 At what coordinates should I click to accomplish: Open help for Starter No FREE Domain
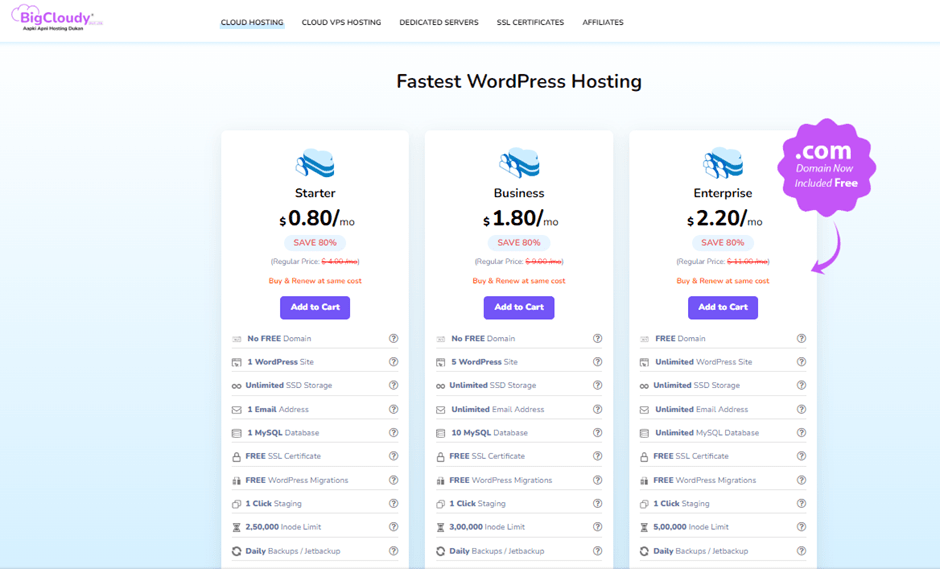point(393,338)
